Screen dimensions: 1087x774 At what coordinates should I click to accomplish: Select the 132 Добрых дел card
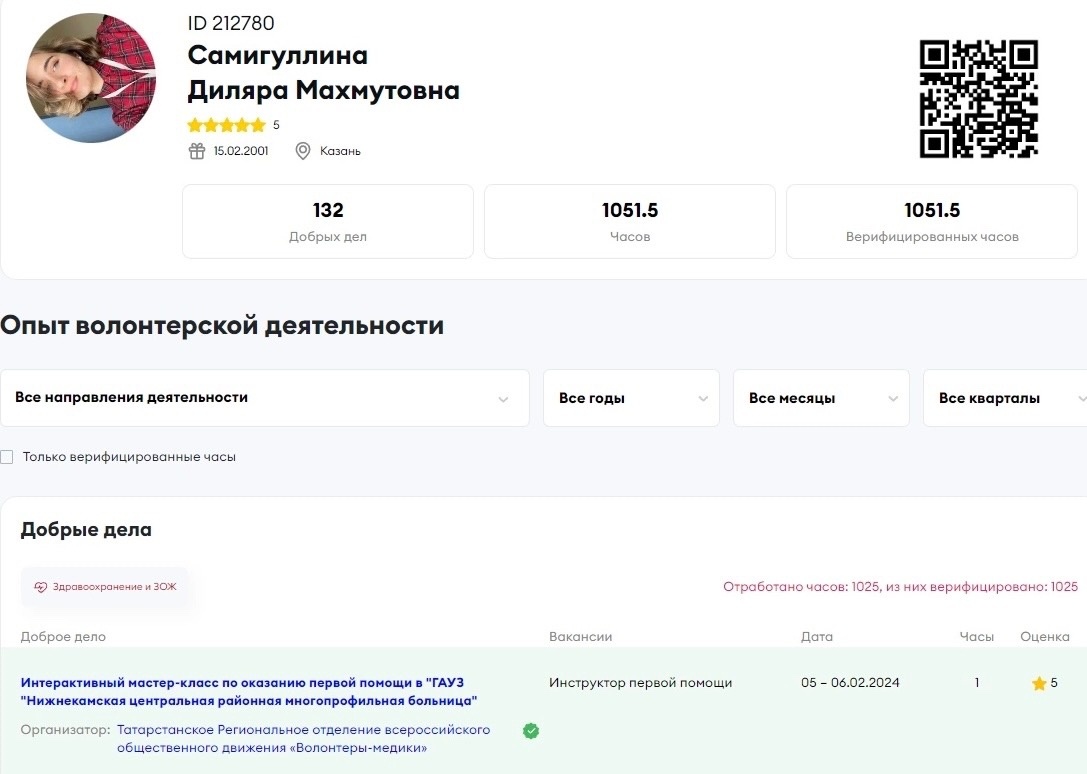[328, 222]
